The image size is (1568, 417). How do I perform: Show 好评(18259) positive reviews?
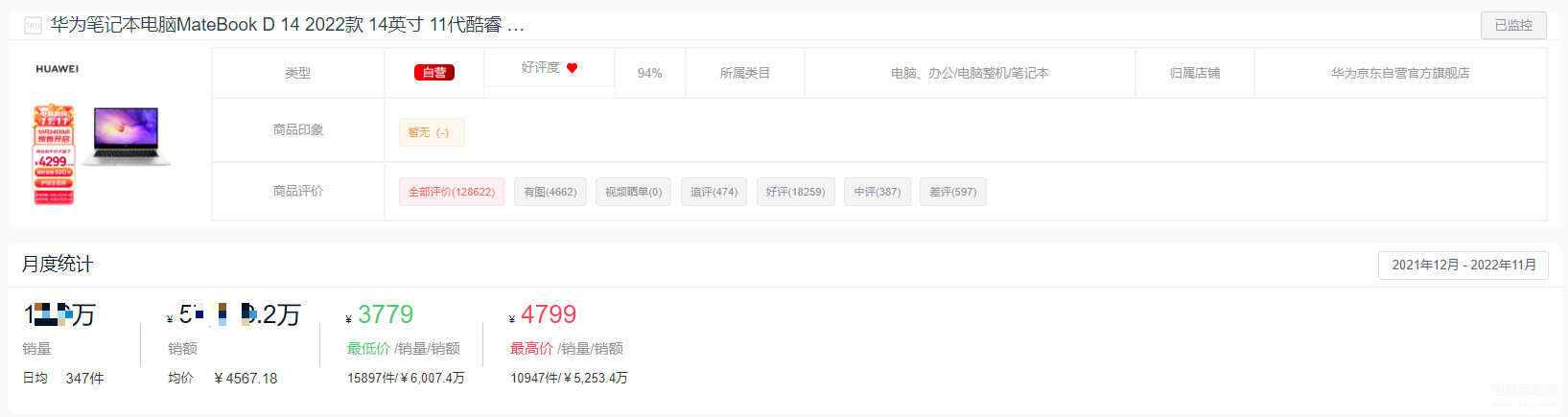coord(796,192)
